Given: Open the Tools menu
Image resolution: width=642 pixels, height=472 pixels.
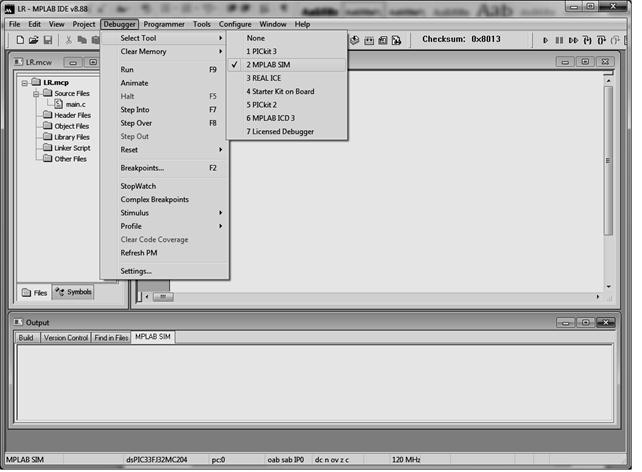Looking at the screenshot, I should coord(201,24).
